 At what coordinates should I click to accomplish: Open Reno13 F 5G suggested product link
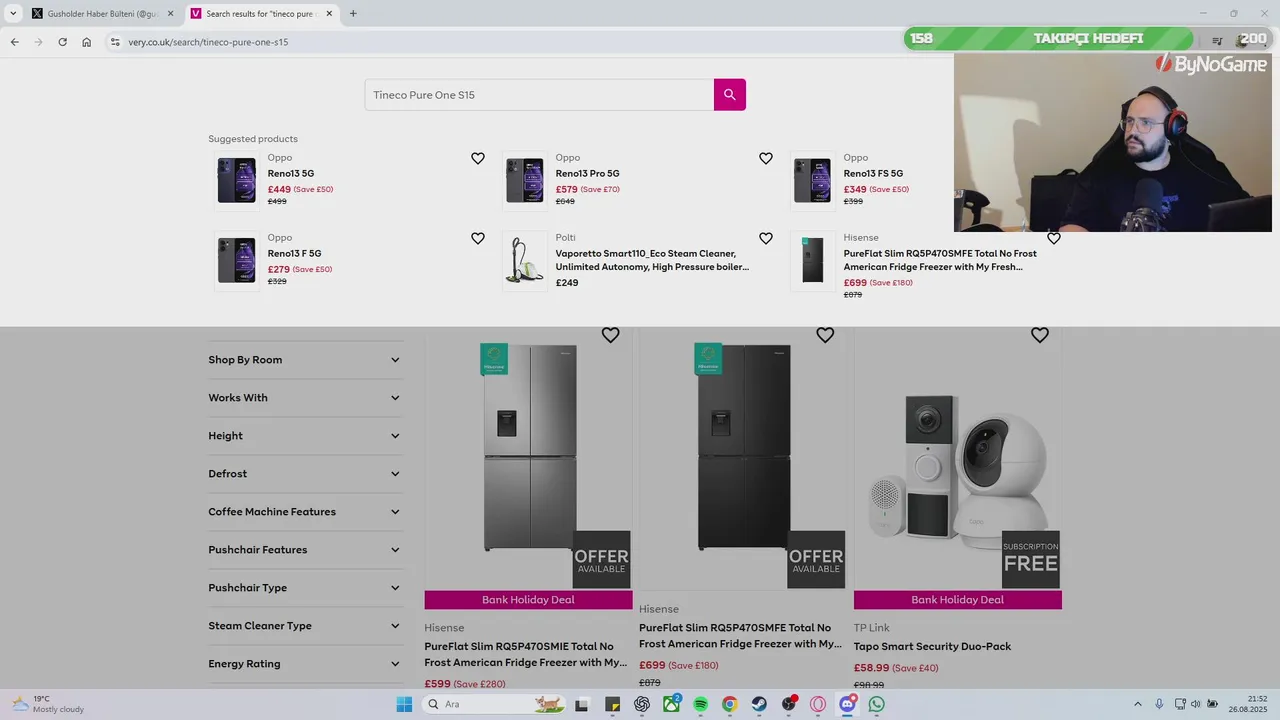pos(294,254)
